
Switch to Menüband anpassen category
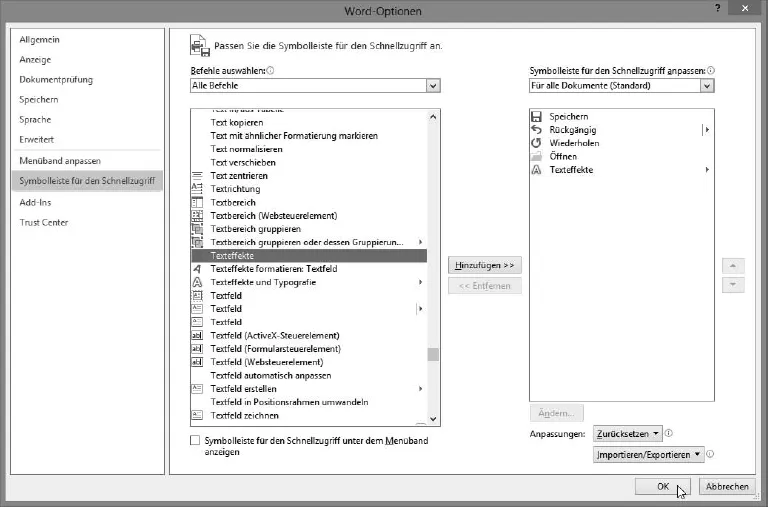pyautogui.click(x=60, y=161)
